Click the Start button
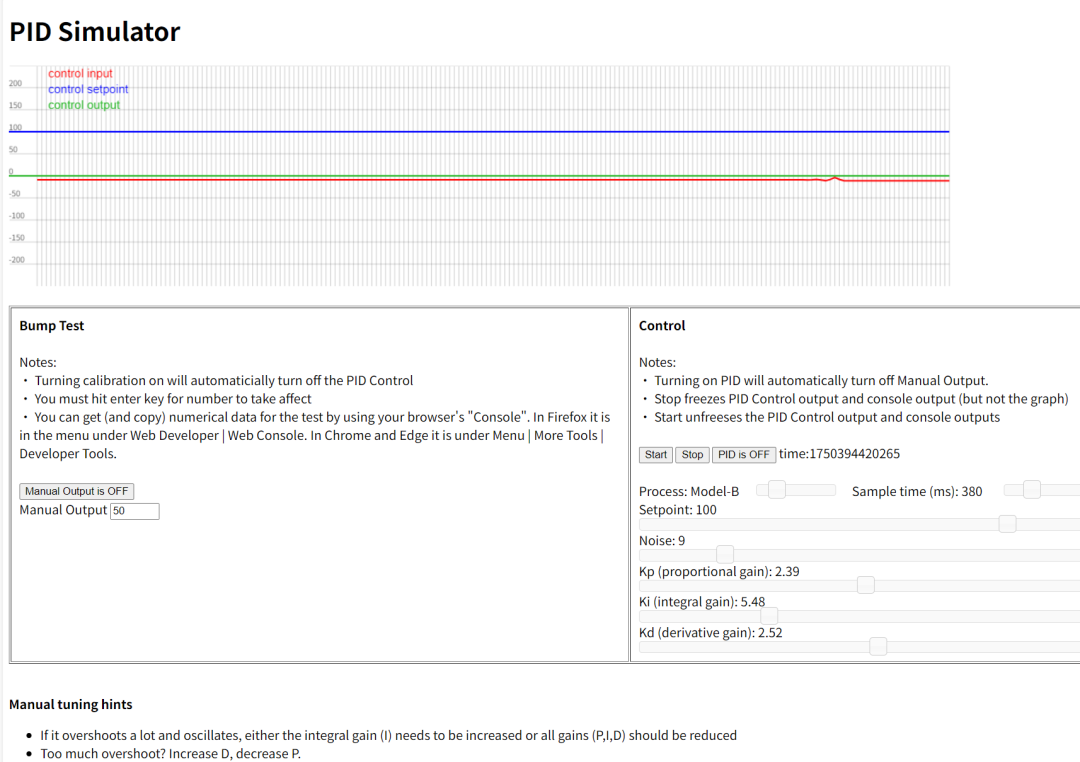Screen dimensions: 1080x762 pyautogui.click(x=655, y=455)
